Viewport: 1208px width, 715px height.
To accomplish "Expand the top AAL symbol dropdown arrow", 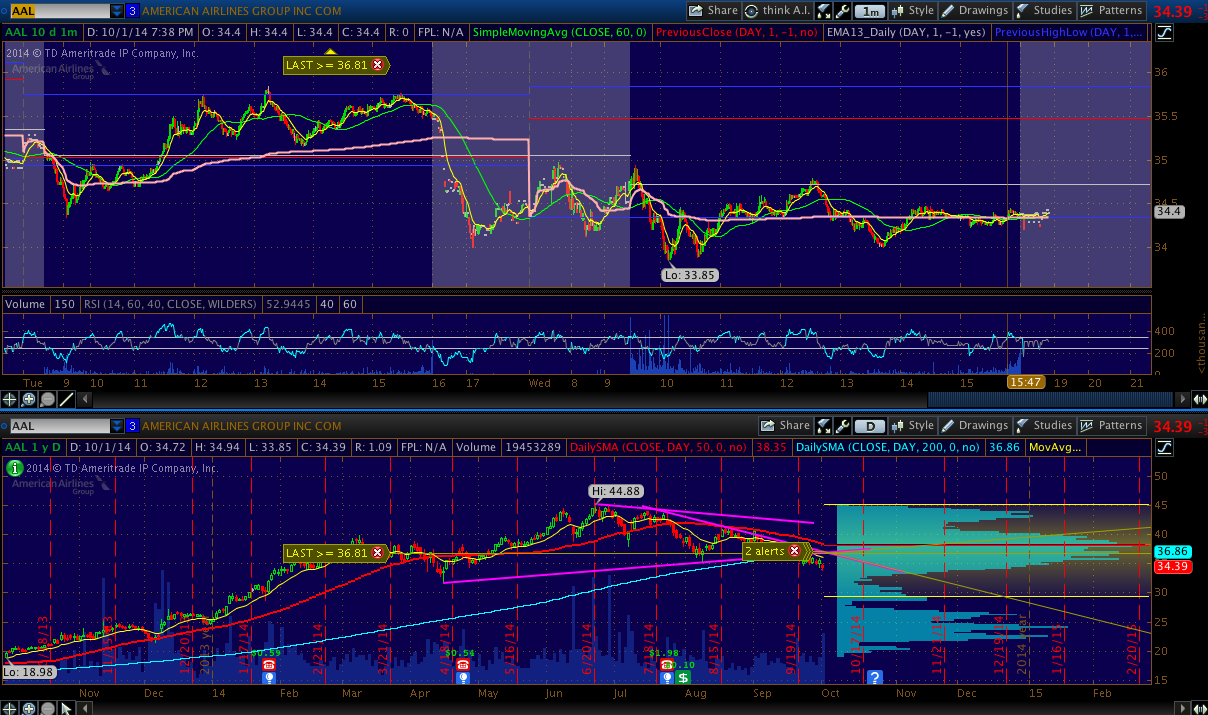I will pos(118,11).
